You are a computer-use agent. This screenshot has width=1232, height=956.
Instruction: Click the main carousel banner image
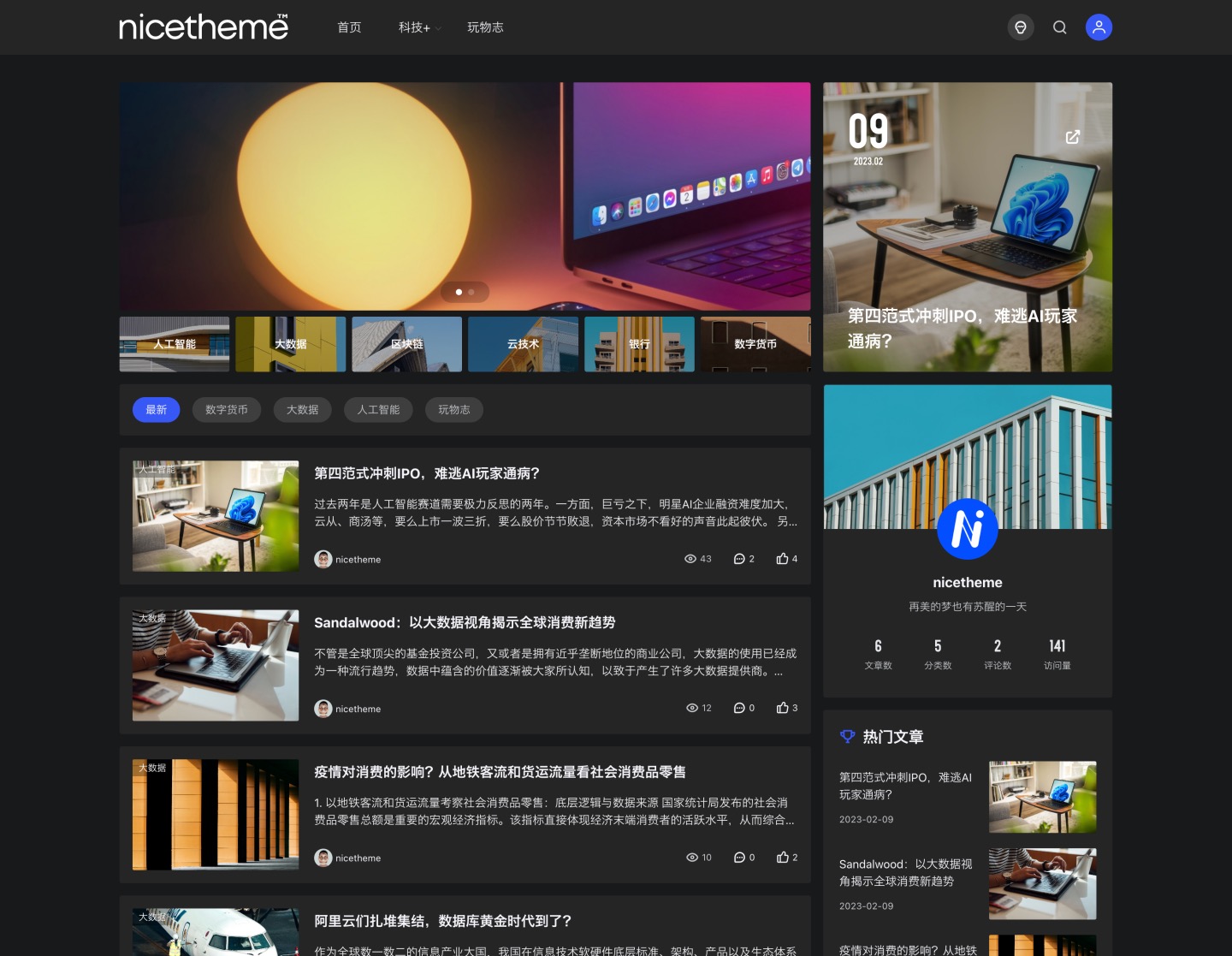coord(465,196)
